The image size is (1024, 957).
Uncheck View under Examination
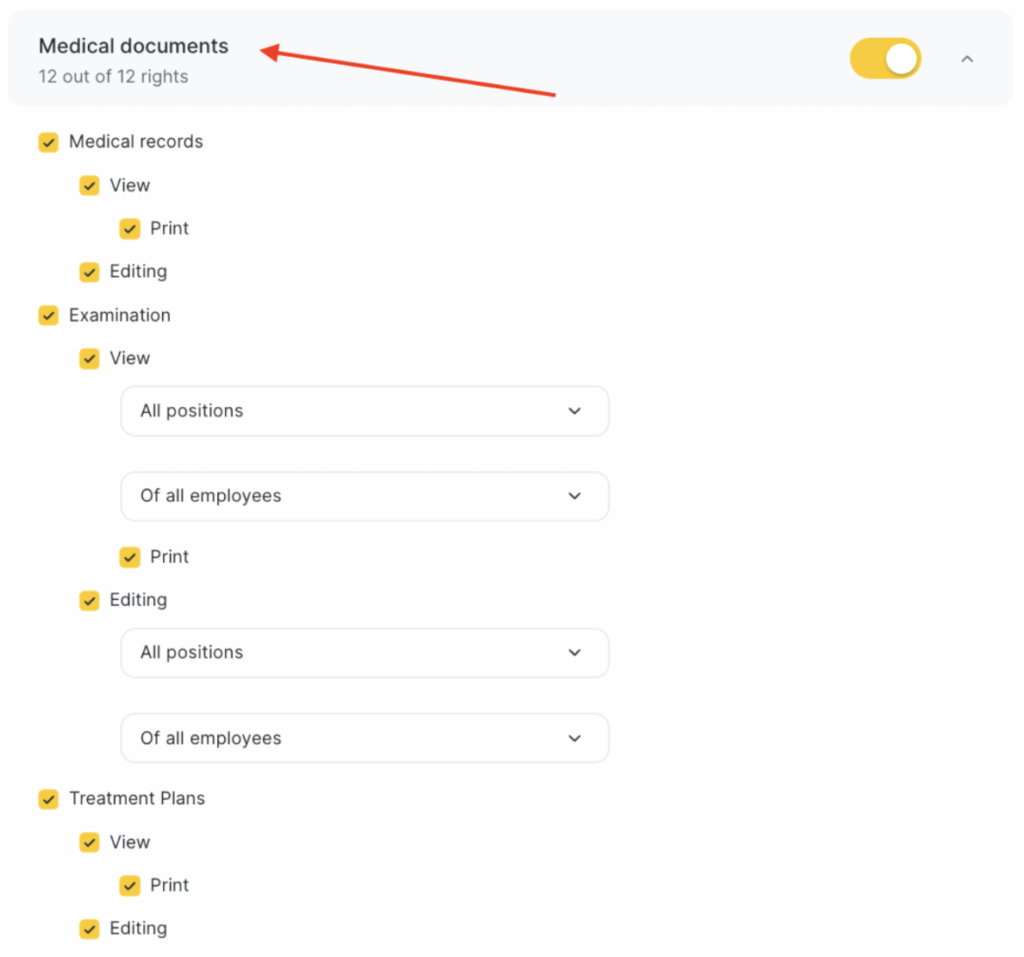click(89, 359)
